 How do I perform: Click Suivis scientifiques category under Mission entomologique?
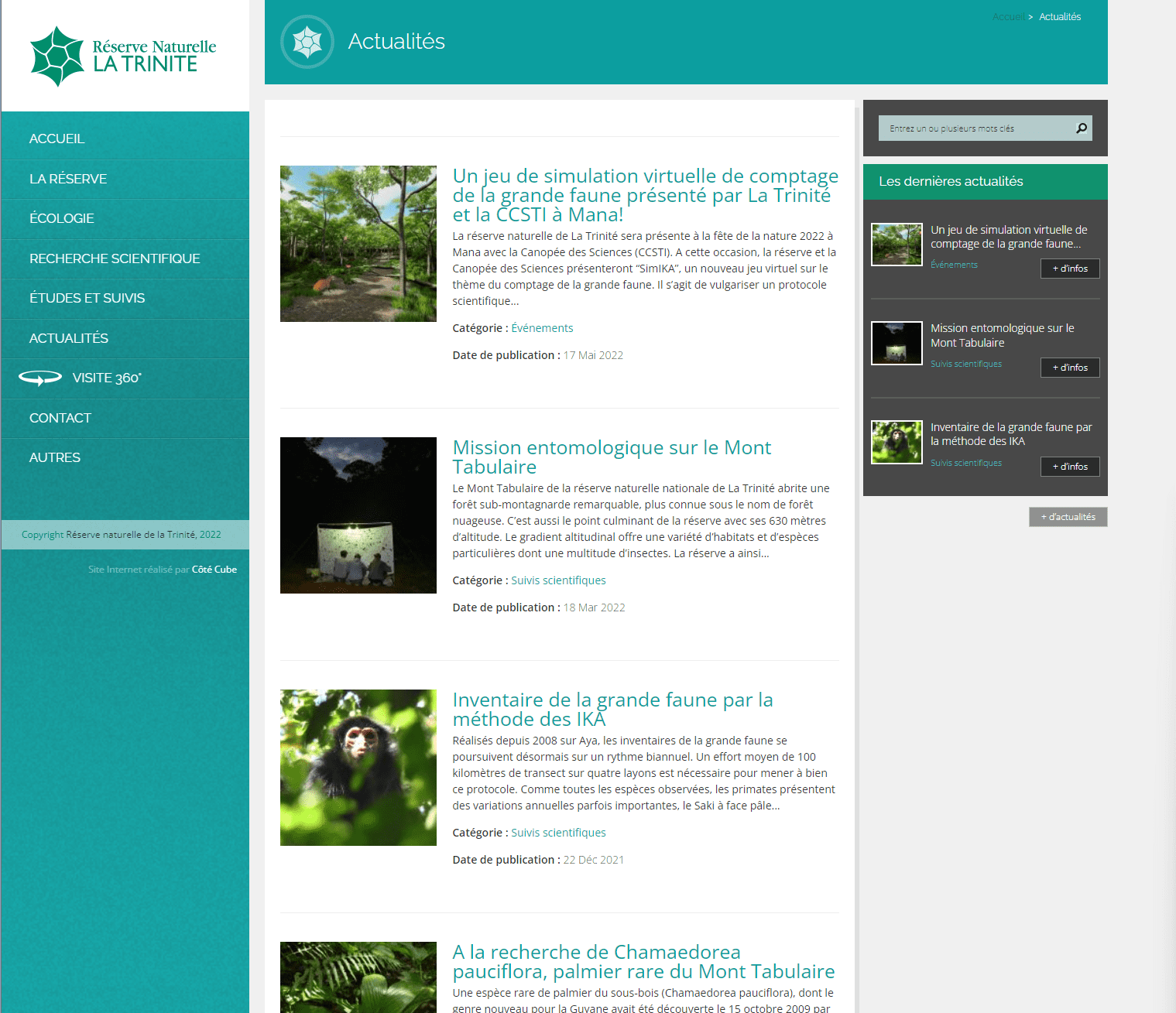[x=558, y=580]
